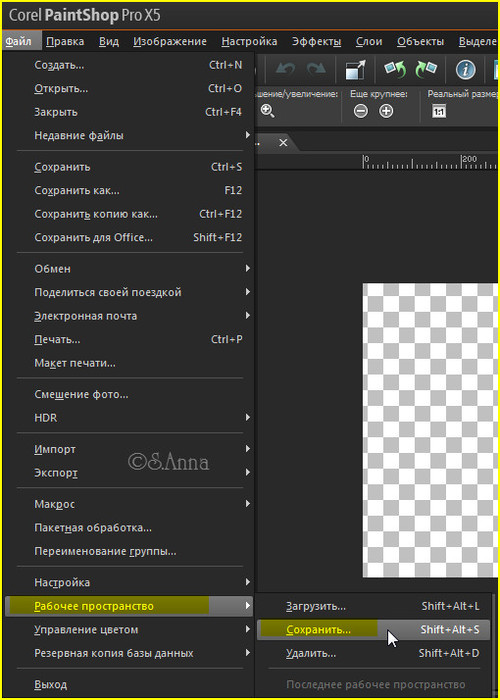The width and height of the screenshot is (500, 700).
Task: Click the transparent checkerboard canvas
Action: click(430, 430)
